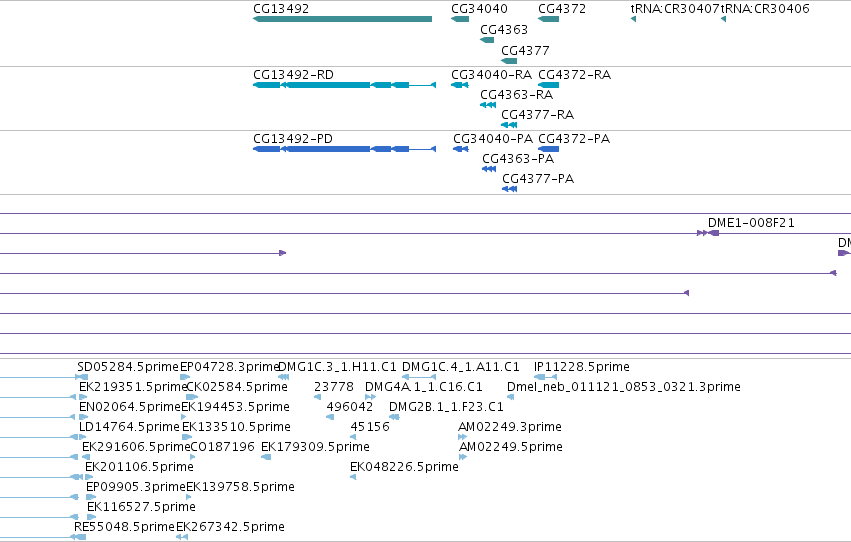Select the EK219351.5prime EST label
Viewport: 851px width, 542px height.
pos(132,387)
